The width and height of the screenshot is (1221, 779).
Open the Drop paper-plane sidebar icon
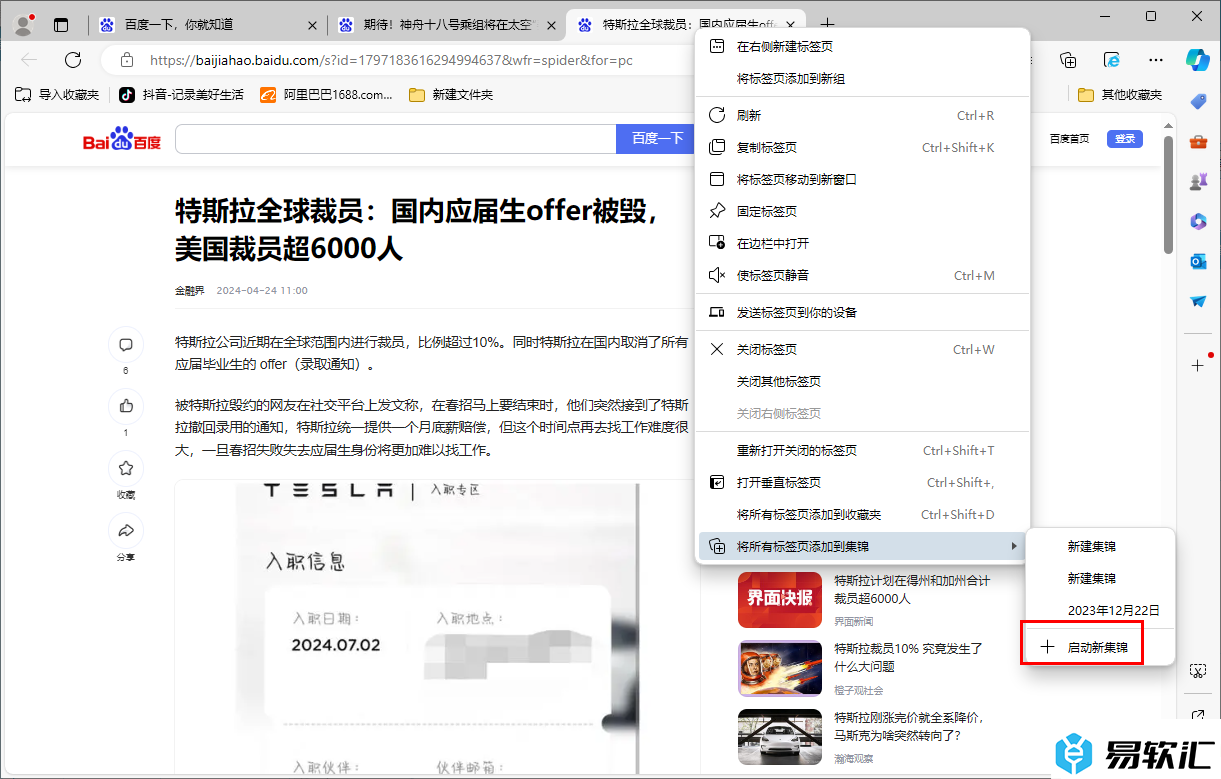click(1198, 301)
